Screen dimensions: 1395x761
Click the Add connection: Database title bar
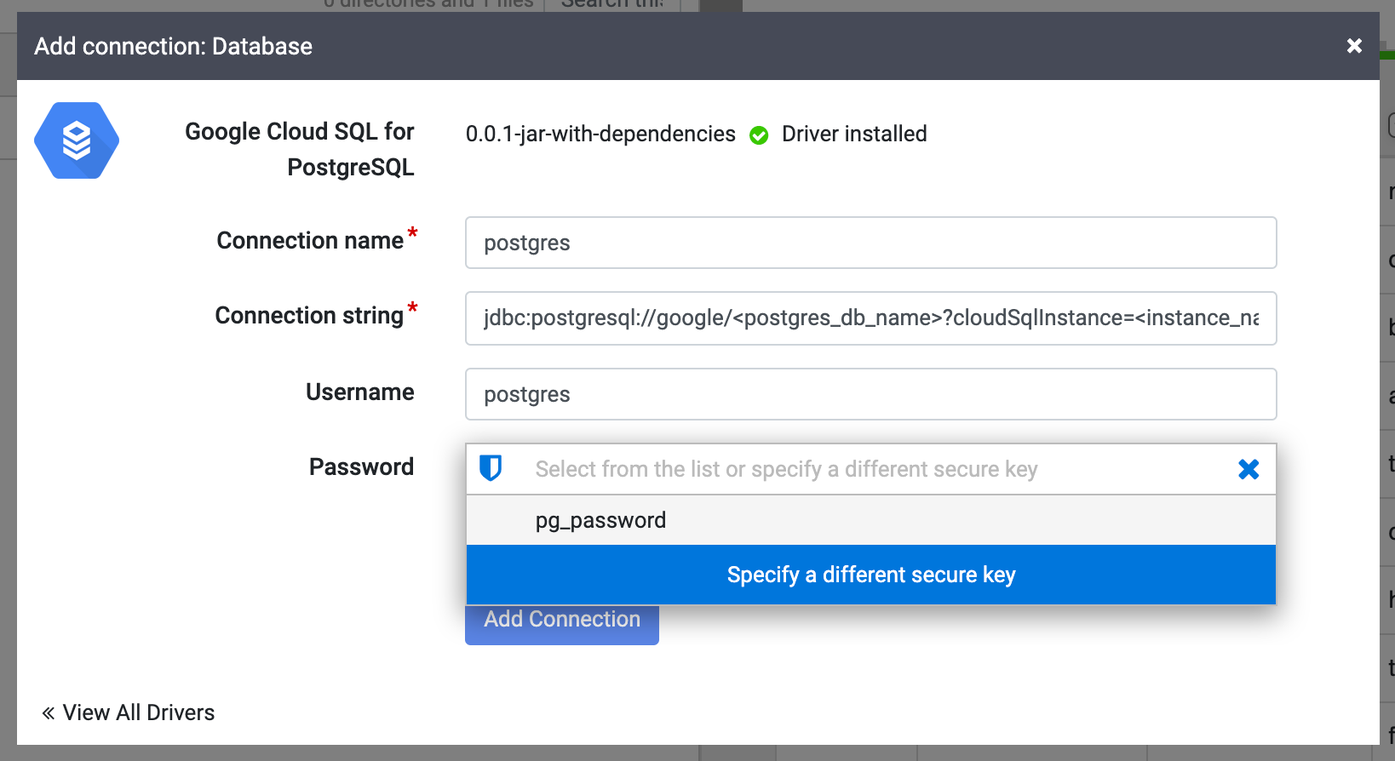point(172,46)
